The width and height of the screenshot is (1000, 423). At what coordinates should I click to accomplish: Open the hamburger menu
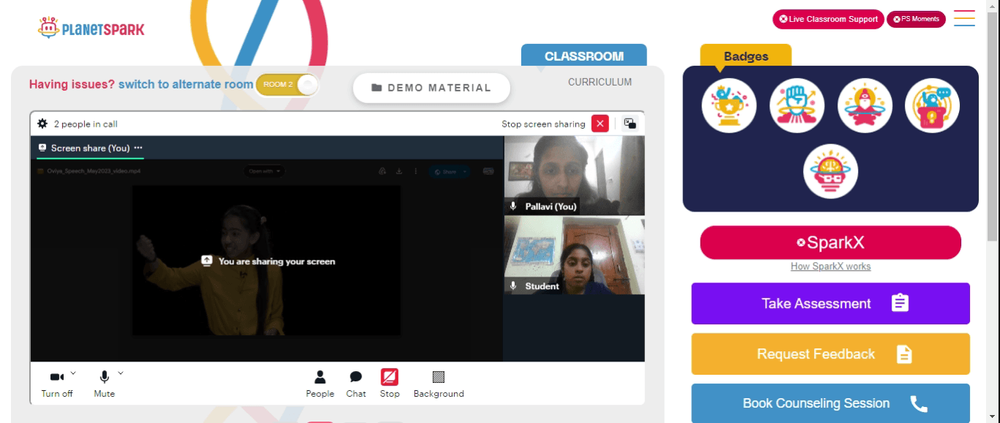[964, 18]
